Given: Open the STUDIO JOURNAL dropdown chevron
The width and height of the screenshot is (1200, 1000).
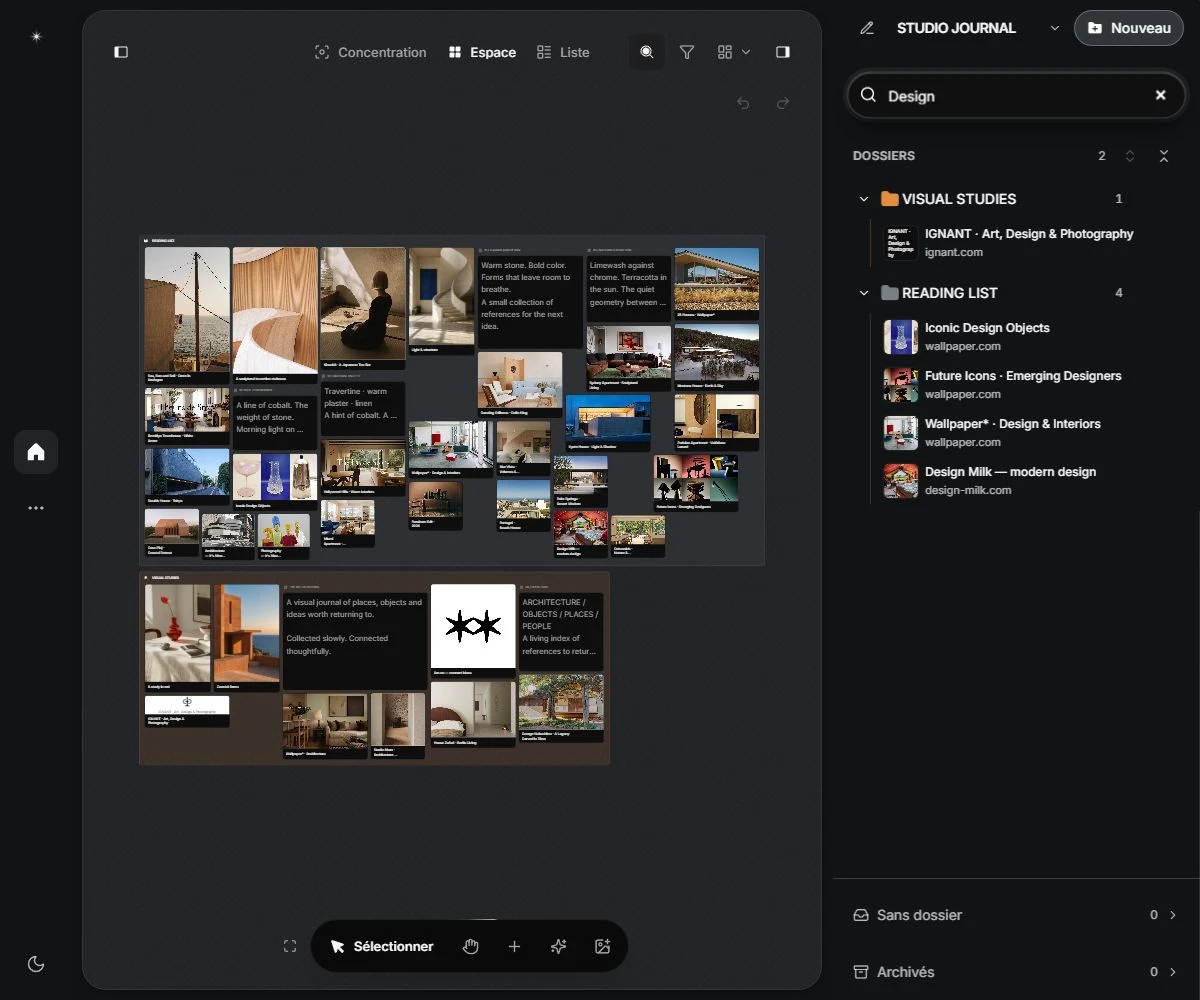Looking at the screenshot, I should [x=1054, y=28].
